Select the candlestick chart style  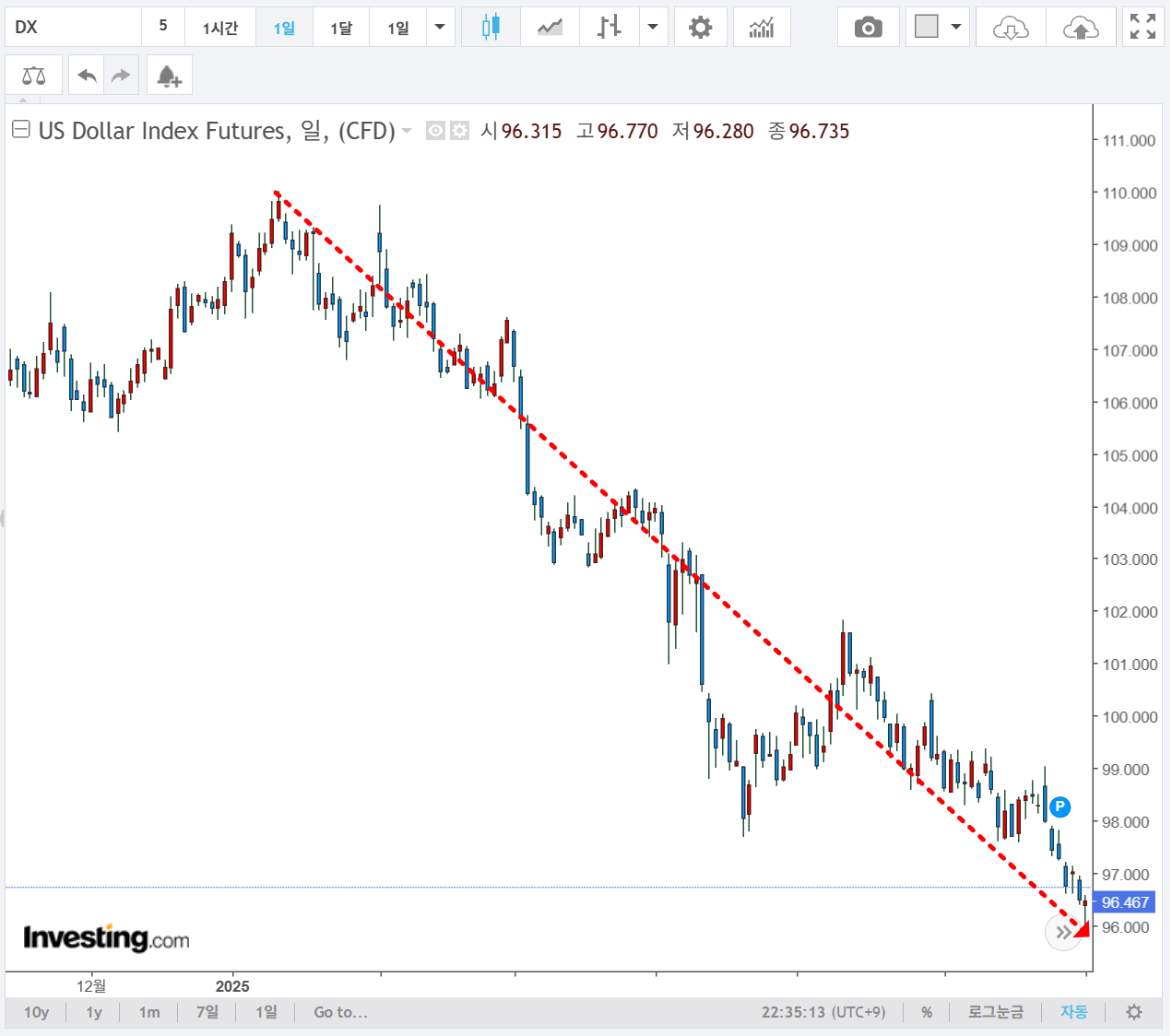pos(491,28)
